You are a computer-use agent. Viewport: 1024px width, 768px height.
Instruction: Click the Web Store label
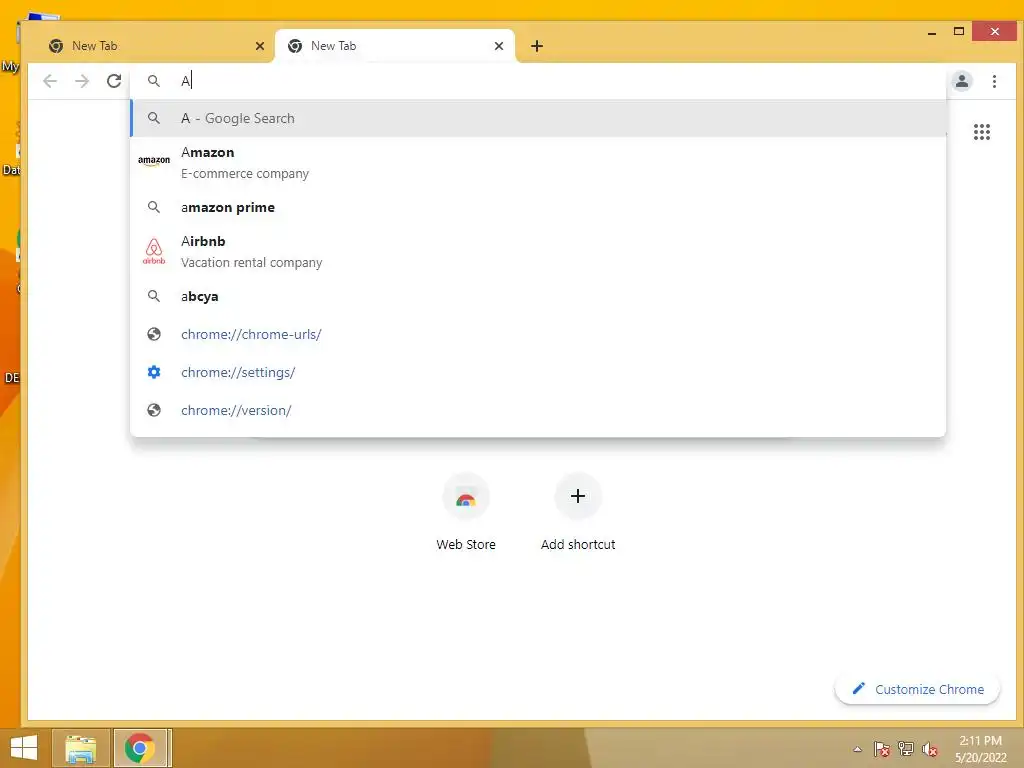pos(466,545)
